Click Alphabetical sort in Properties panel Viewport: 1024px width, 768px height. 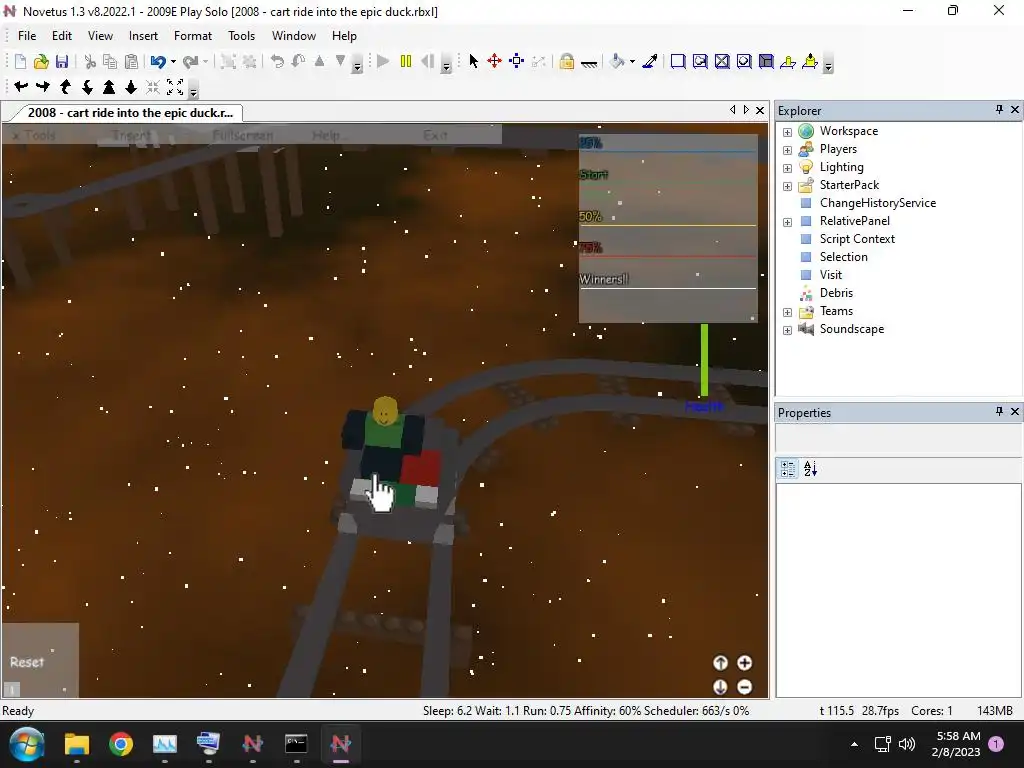pos(810,468)
